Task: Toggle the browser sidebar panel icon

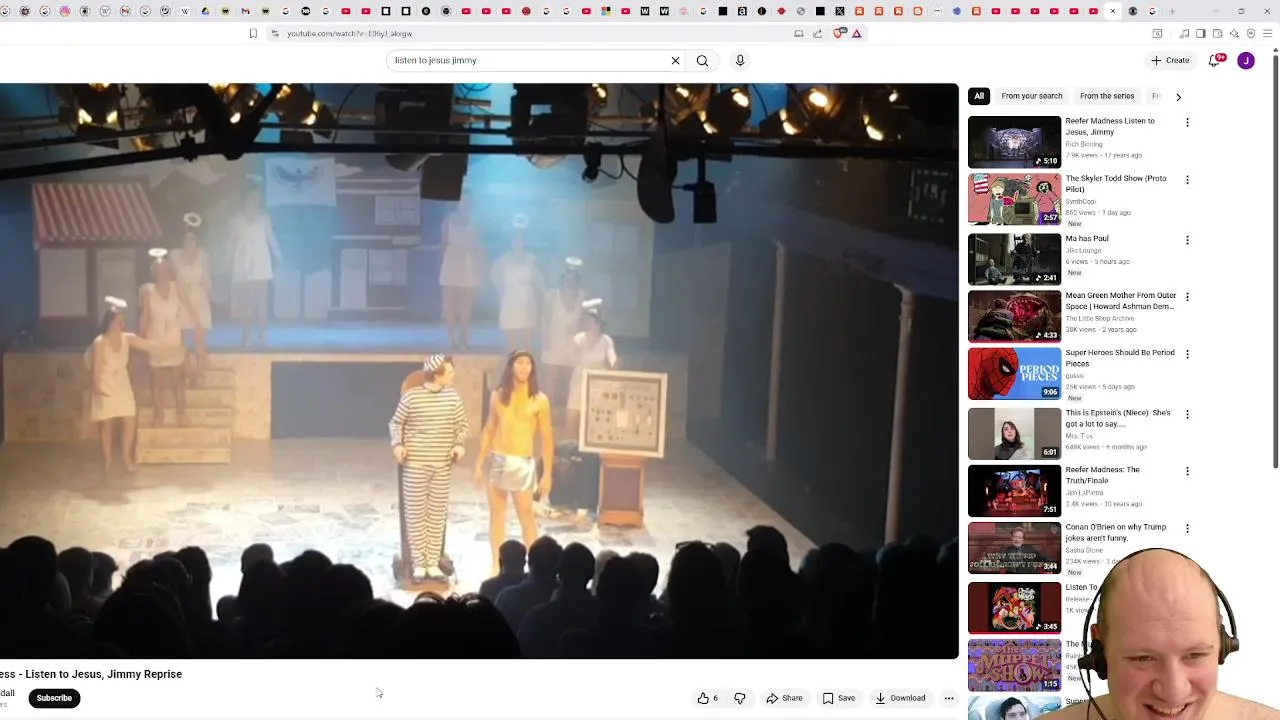Action: point(1200,33)
